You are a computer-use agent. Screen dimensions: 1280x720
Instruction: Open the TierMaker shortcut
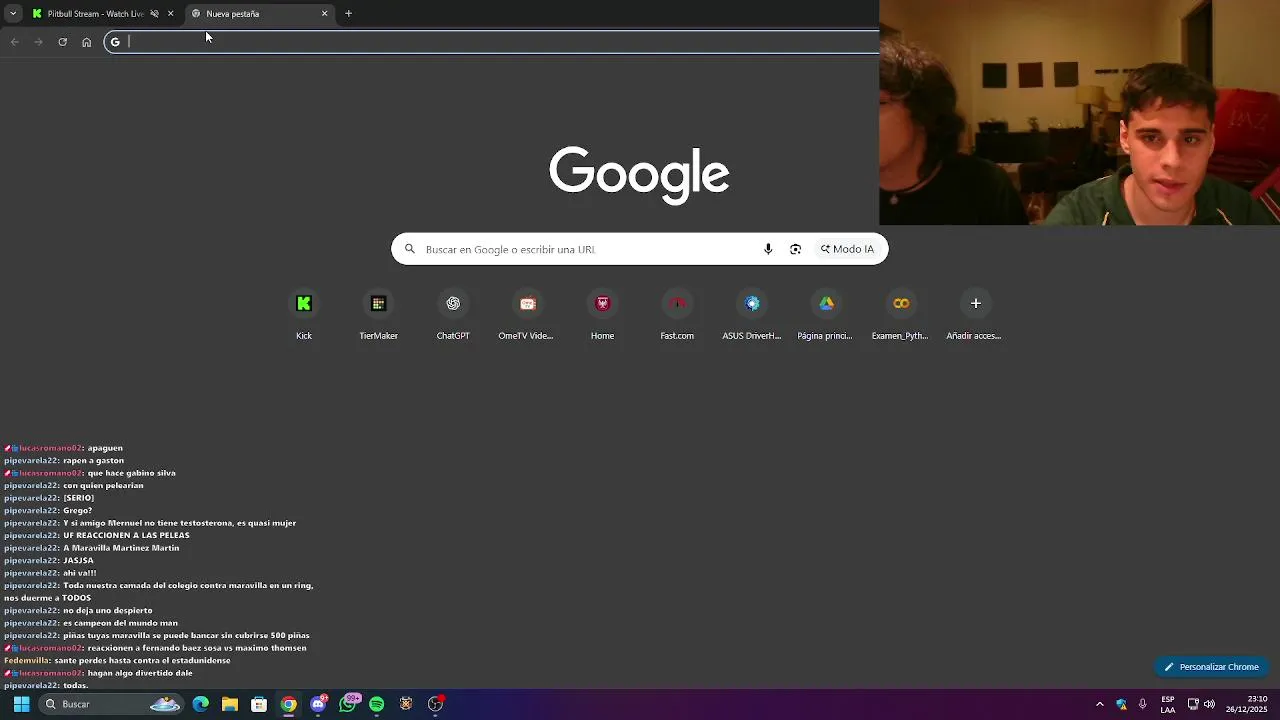378,315
